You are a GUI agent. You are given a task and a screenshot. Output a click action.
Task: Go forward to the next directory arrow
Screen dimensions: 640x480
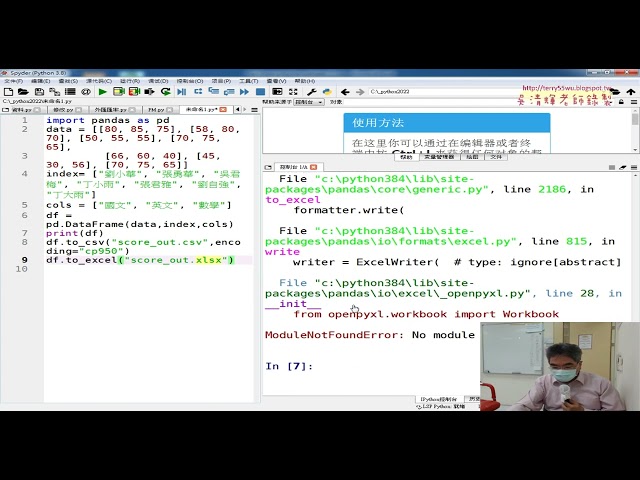pos(360,92)
